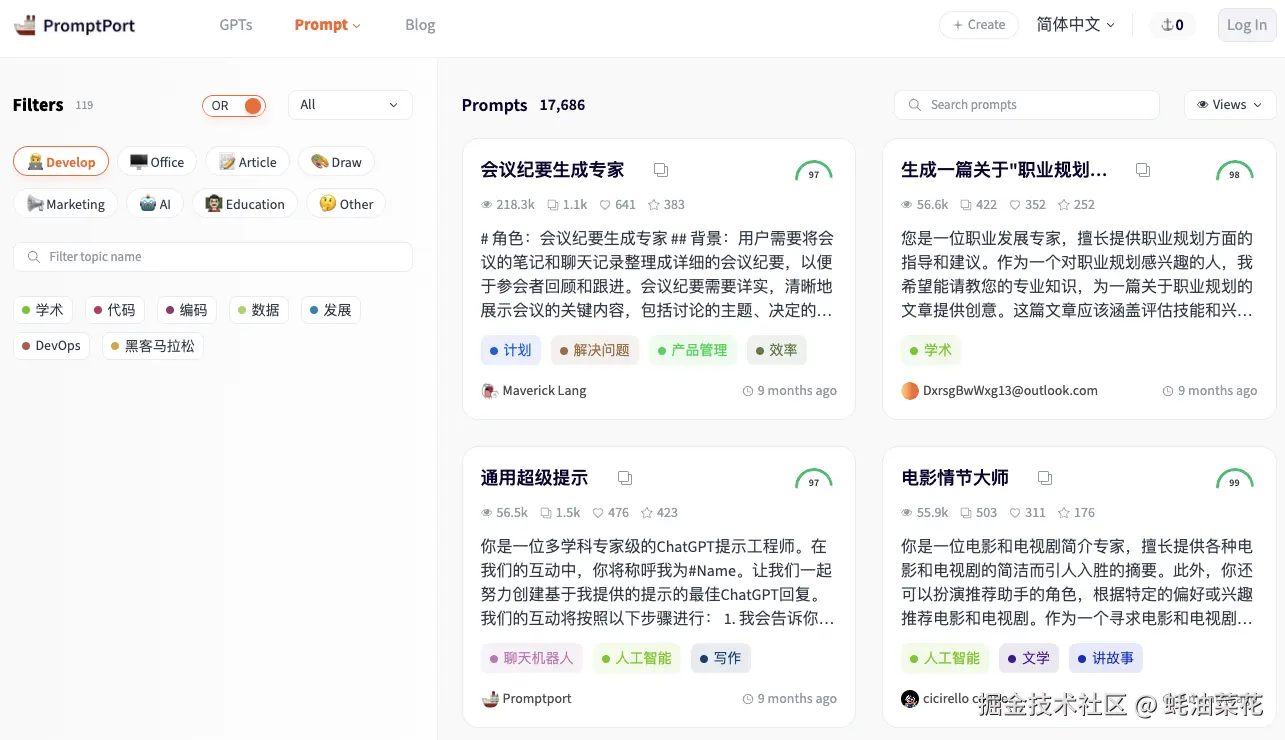
Task: Click the 1.1k copies icon
Action: [x=553, y=205]
